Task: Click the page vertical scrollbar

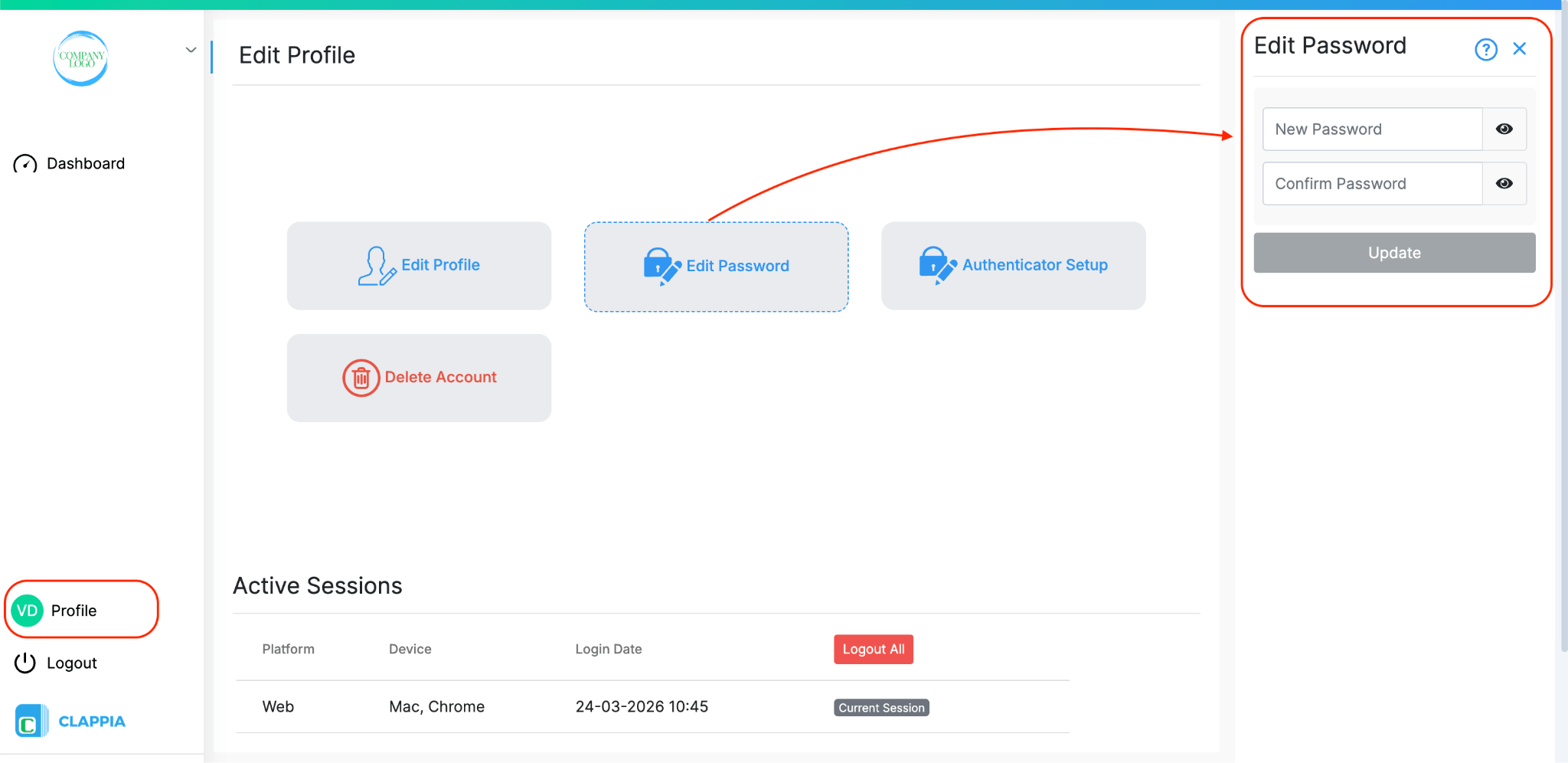Action: 1563,329
